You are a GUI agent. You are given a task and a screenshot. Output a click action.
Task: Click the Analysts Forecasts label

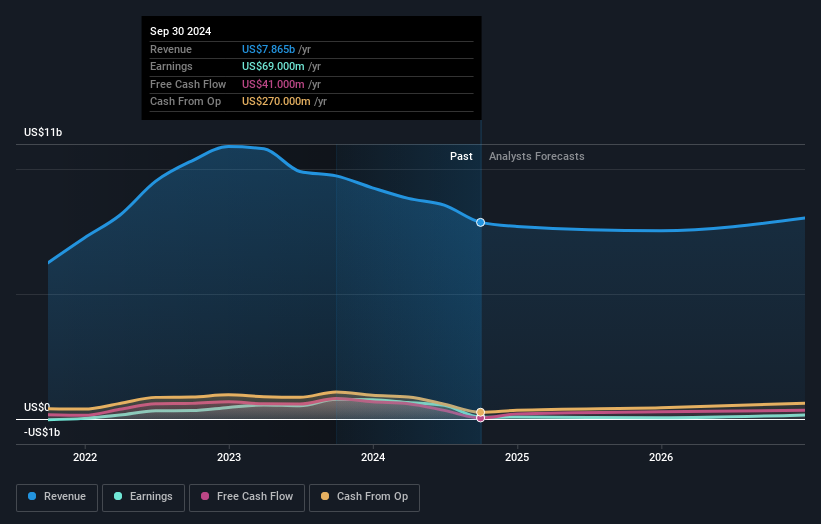[x=537, y=156]
